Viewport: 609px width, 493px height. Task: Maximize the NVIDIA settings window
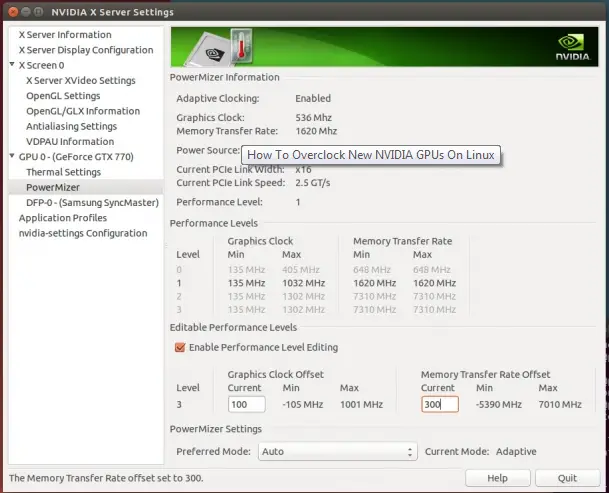[38, 12]
